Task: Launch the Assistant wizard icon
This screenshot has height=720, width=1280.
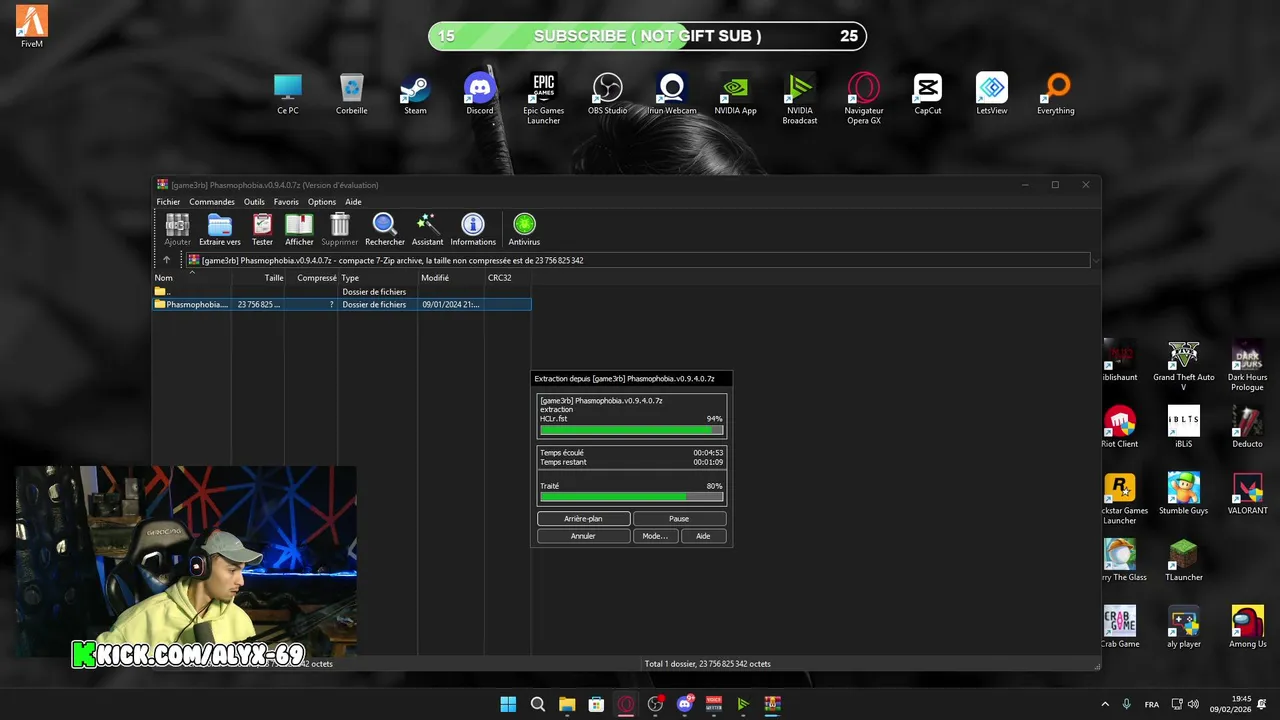Action: coord(427,229)
